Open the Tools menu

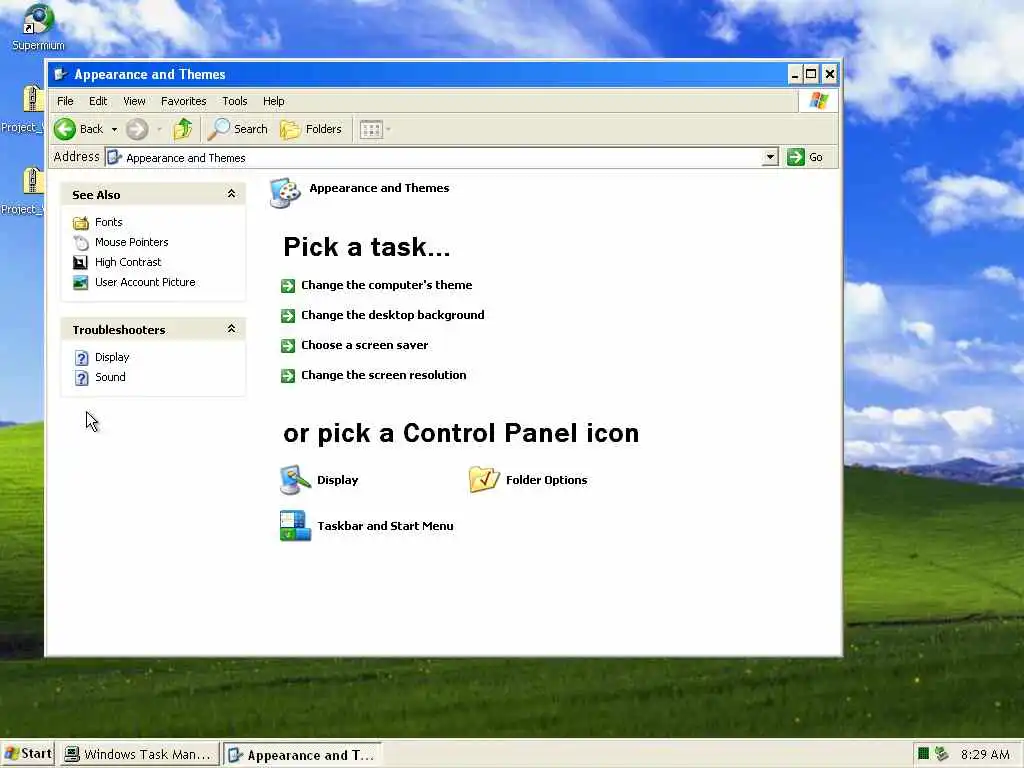tap(234, 101)
